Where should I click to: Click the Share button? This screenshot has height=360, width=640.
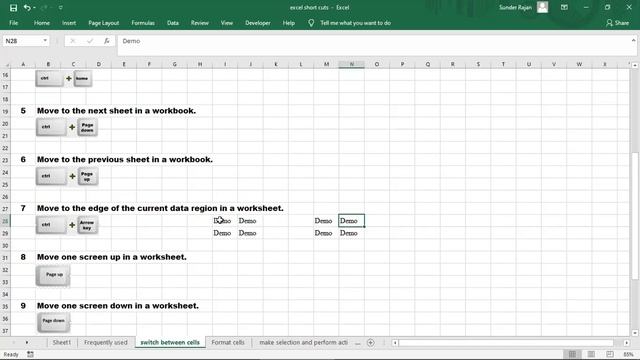(x=618, y=23)
